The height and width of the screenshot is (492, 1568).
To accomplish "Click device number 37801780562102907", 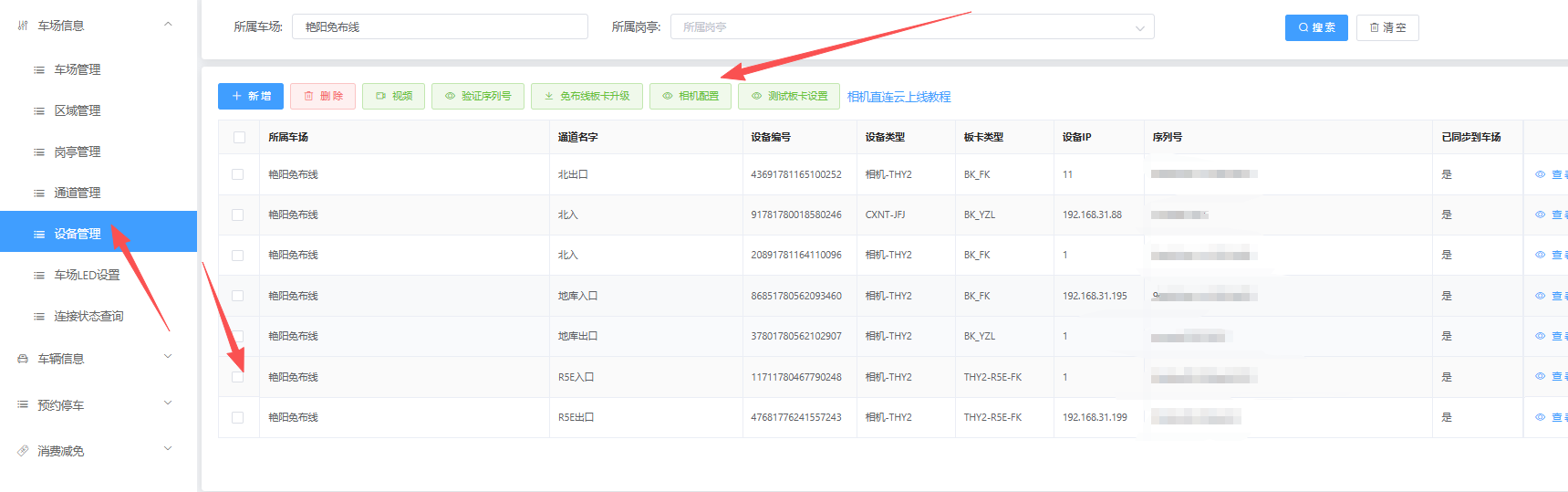I will [x=796, y=336].
